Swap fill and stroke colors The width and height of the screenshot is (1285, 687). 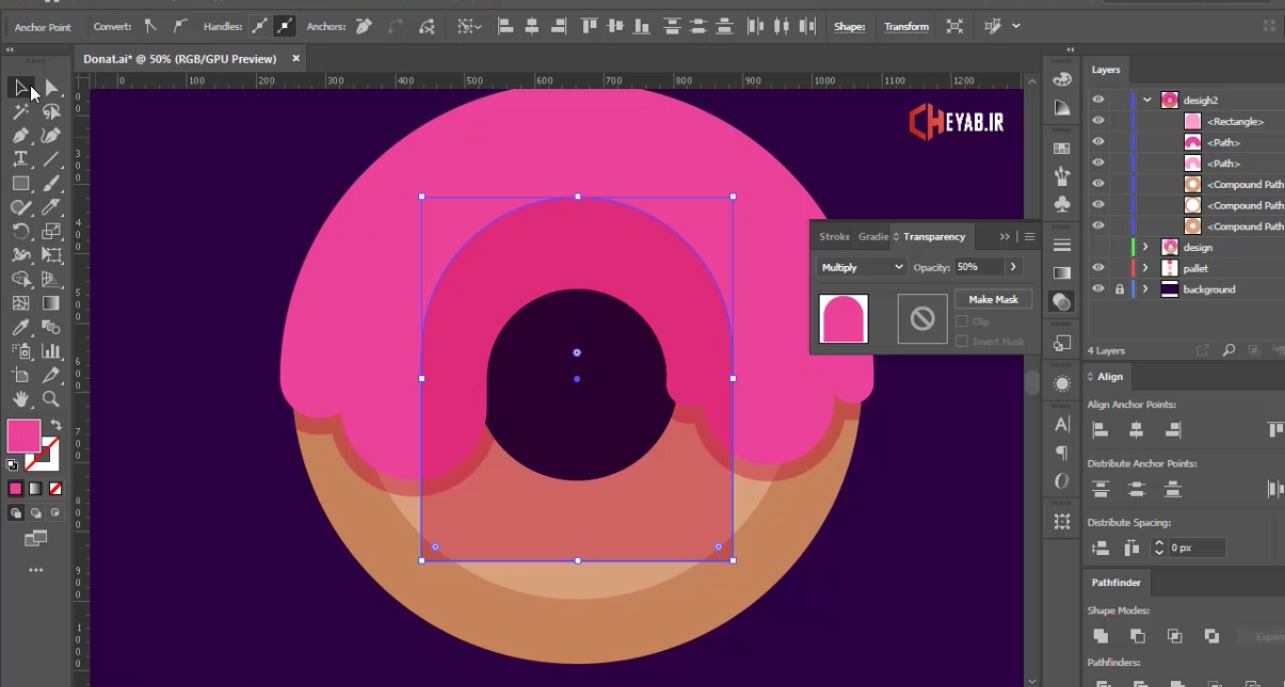(x=55, y=425)
